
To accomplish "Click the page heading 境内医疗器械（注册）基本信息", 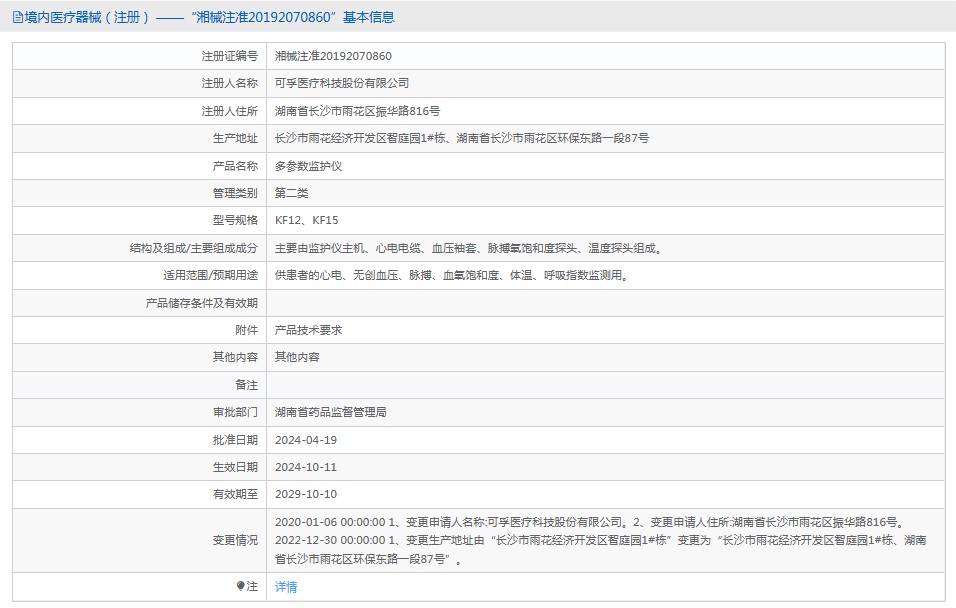I will 209,17.
